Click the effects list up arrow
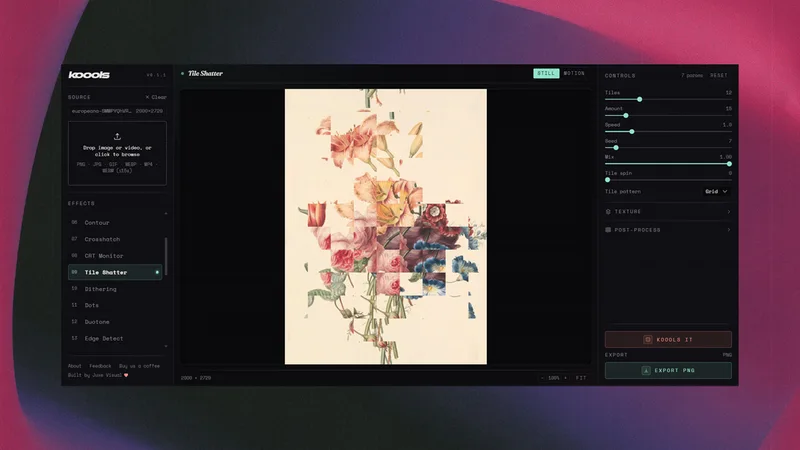The height and width of the screenshot is (450, 800). tap(166, 213)
